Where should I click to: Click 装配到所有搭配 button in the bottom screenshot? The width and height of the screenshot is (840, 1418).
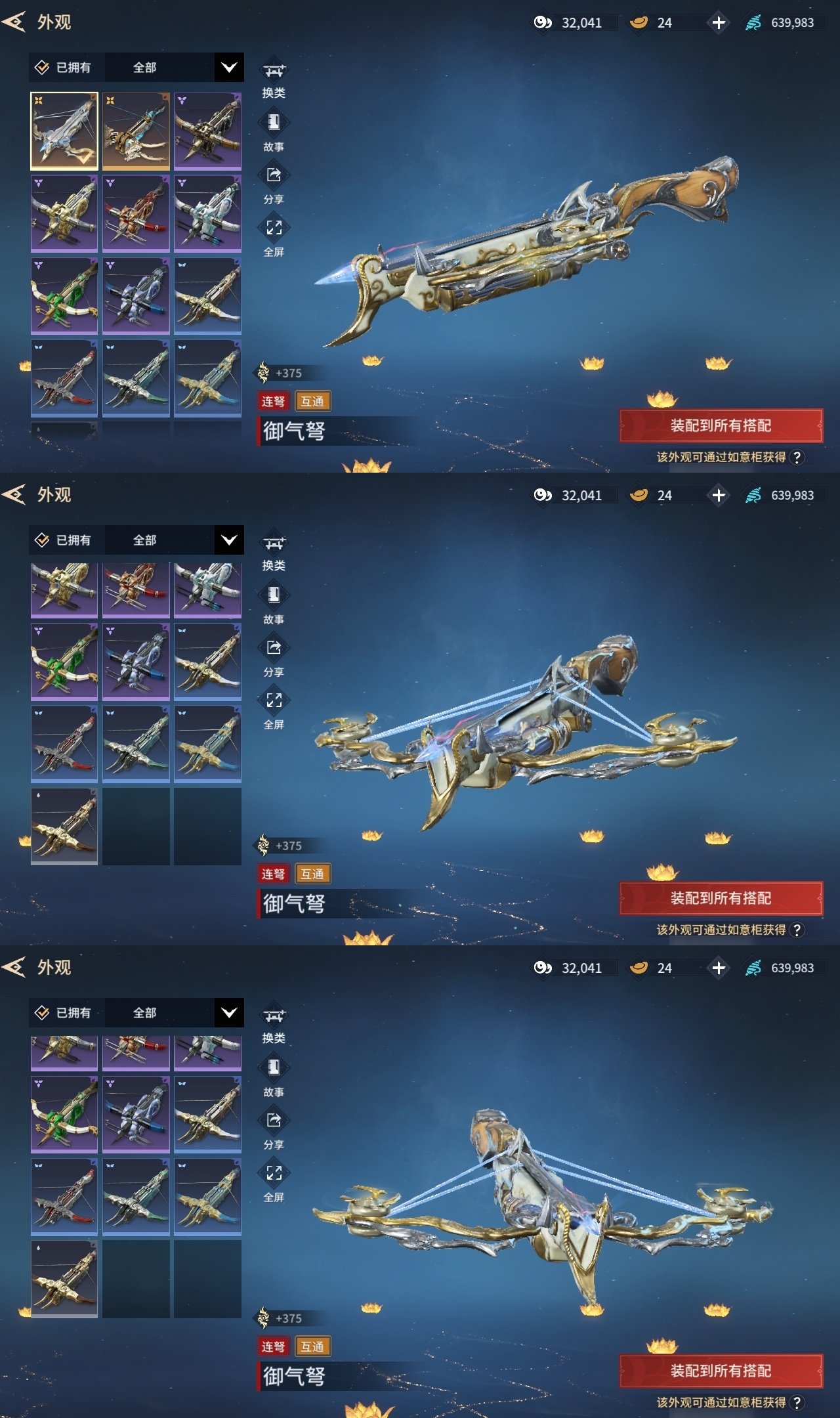721,1371
